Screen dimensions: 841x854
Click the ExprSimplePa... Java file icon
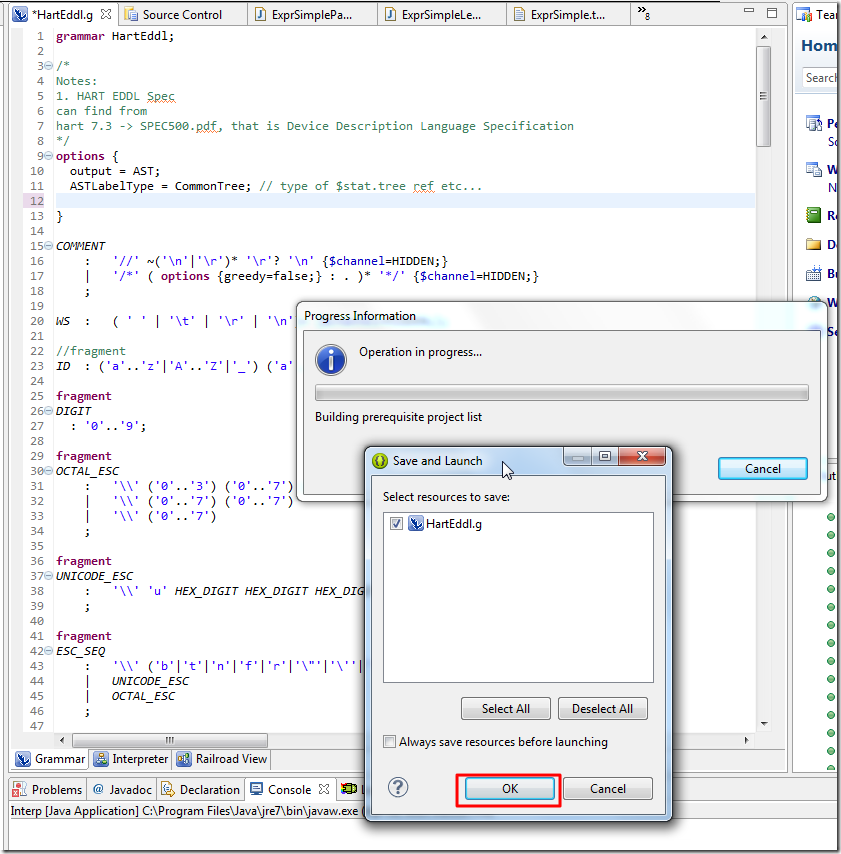click(x=261, y=15)
